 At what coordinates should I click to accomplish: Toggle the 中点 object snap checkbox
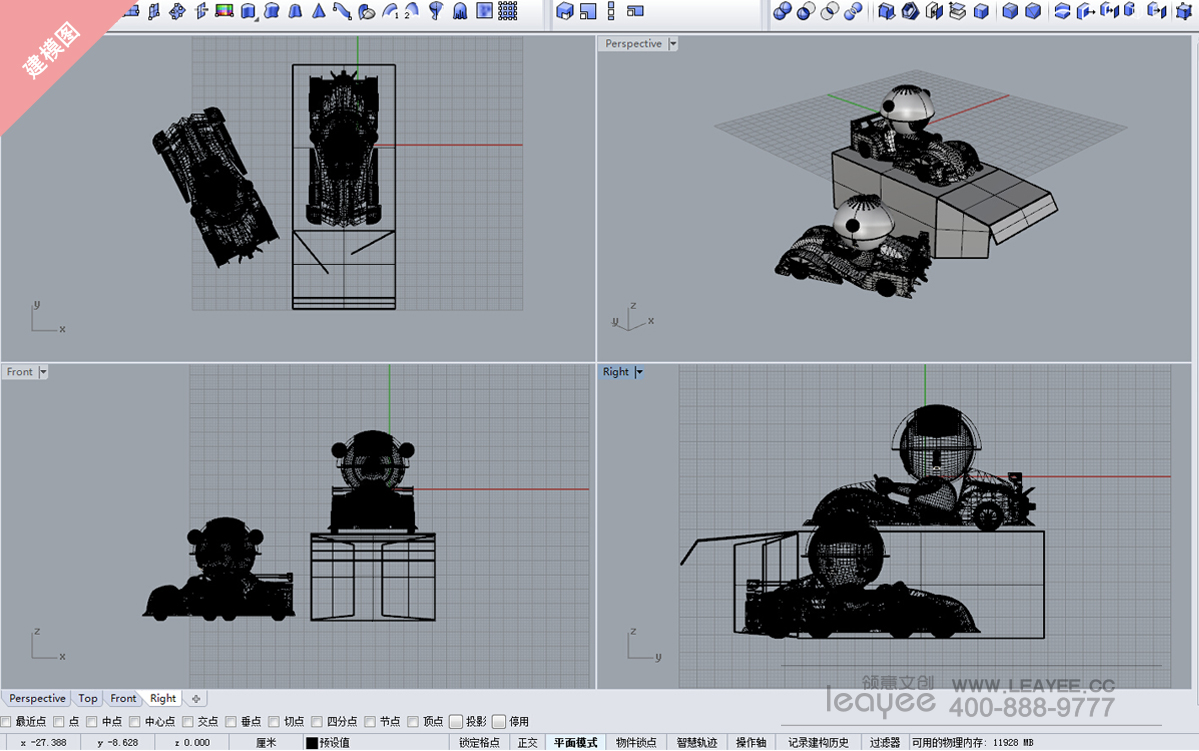(93, 721)
